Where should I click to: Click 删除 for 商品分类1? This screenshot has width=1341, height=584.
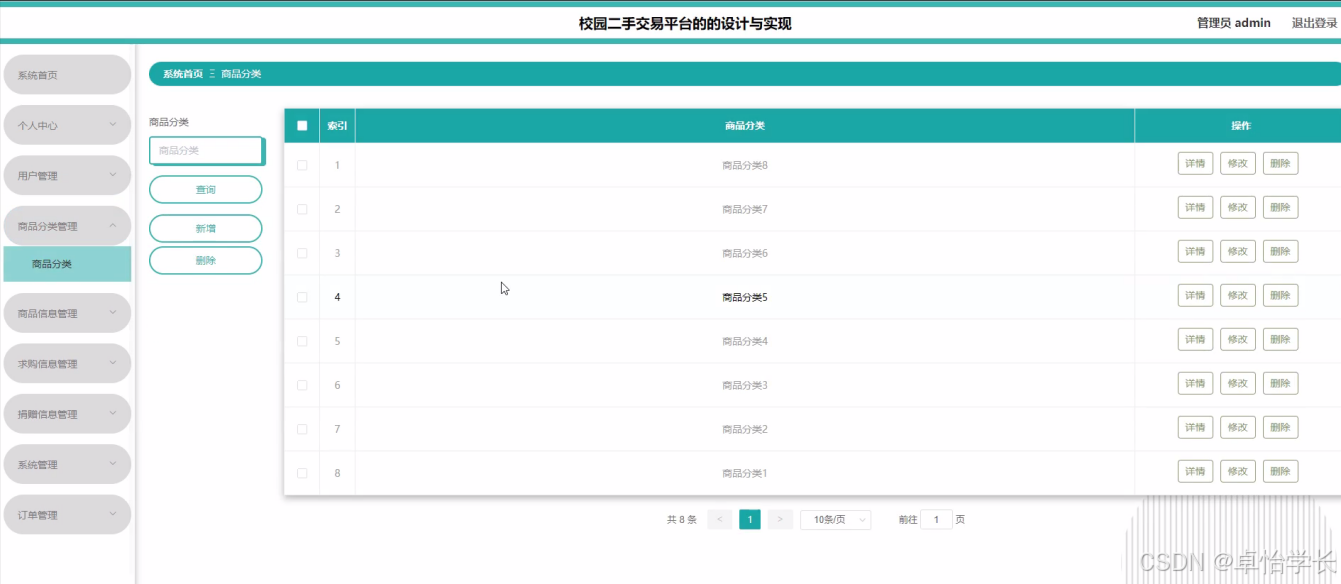pos(1281,472)
